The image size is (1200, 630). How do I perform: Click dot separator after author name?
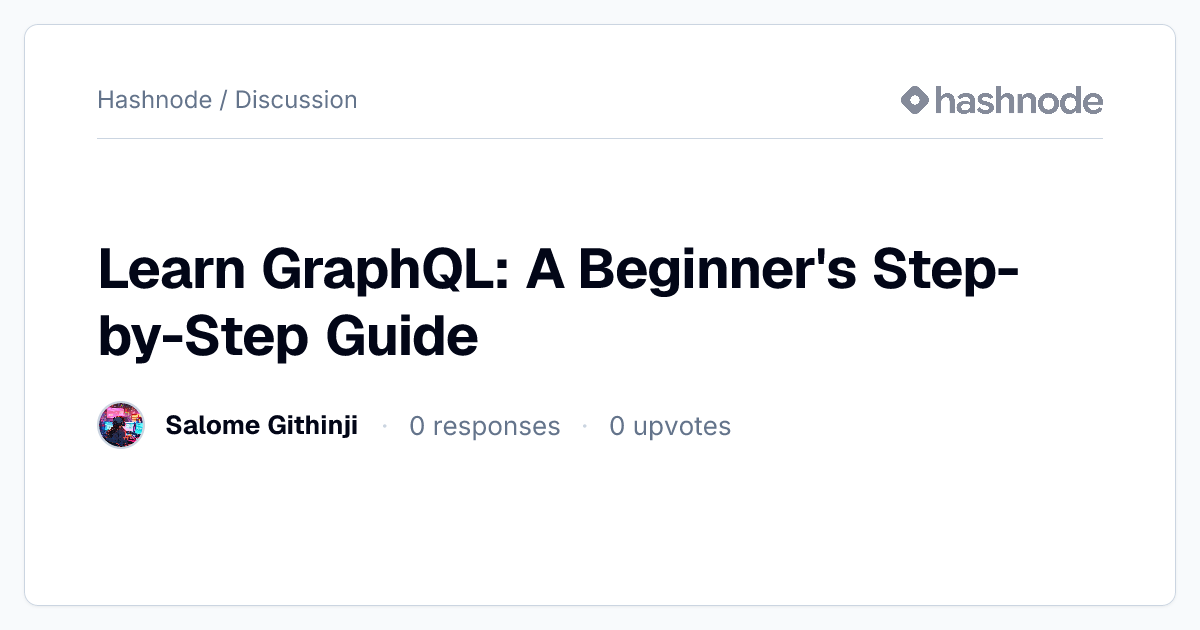(x=384, y=427)
